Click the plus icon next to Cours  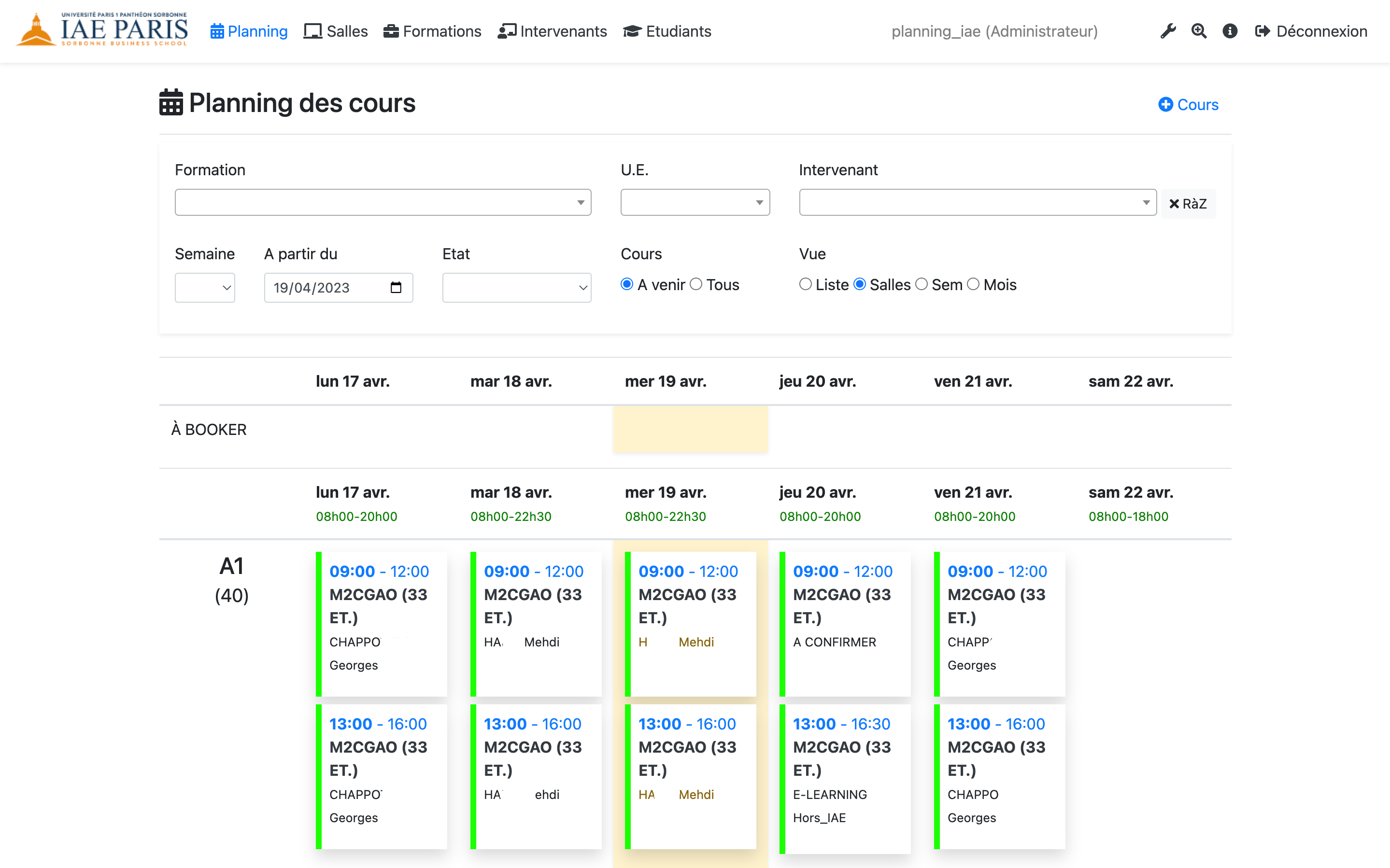tap(1165, 104)
